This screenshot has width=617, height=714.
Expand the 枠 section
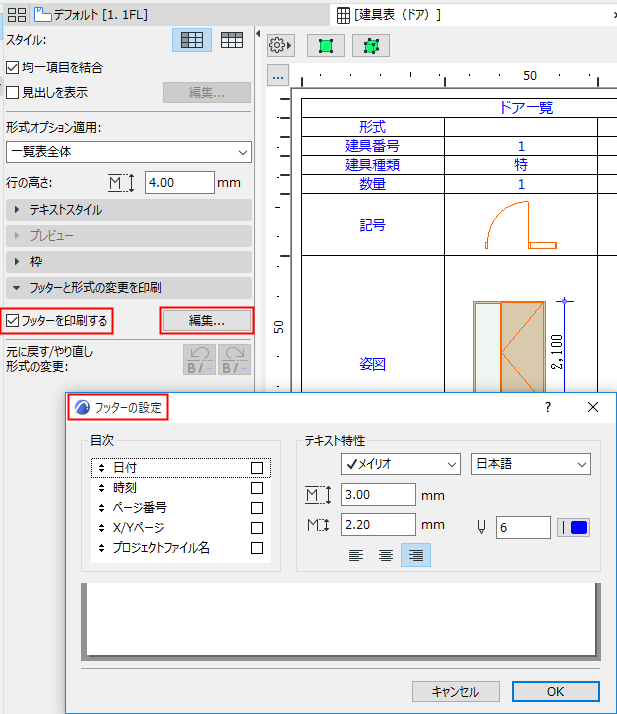click(x=129, y=262)
